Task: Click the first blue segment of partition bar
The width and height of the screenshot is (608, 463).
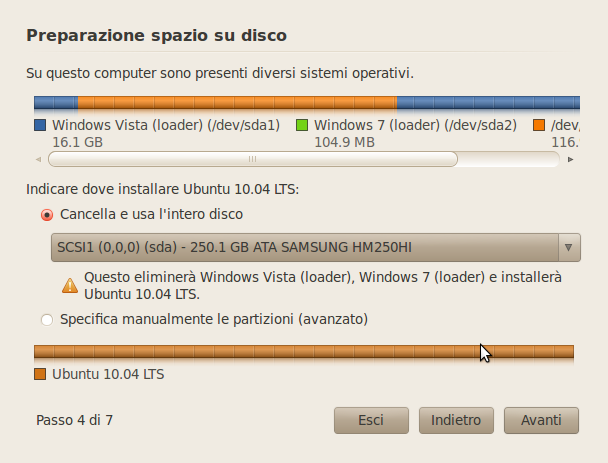Action: 55,103
